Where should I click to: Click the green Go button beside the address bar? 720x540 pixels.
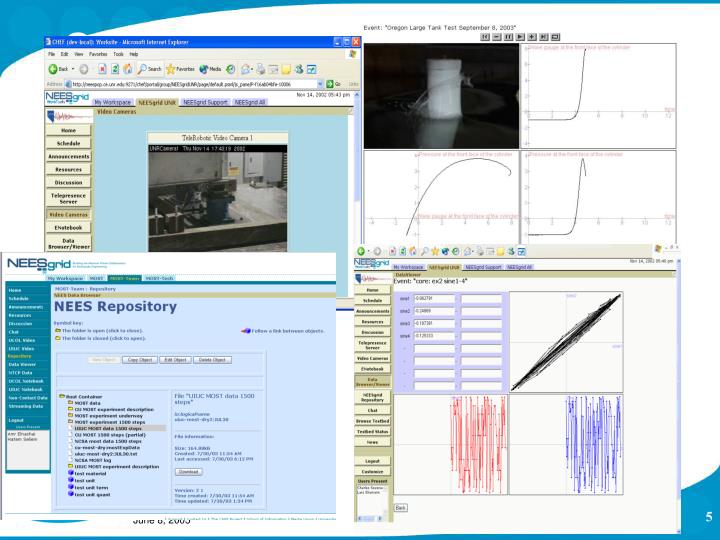click(x=334, y=84)
